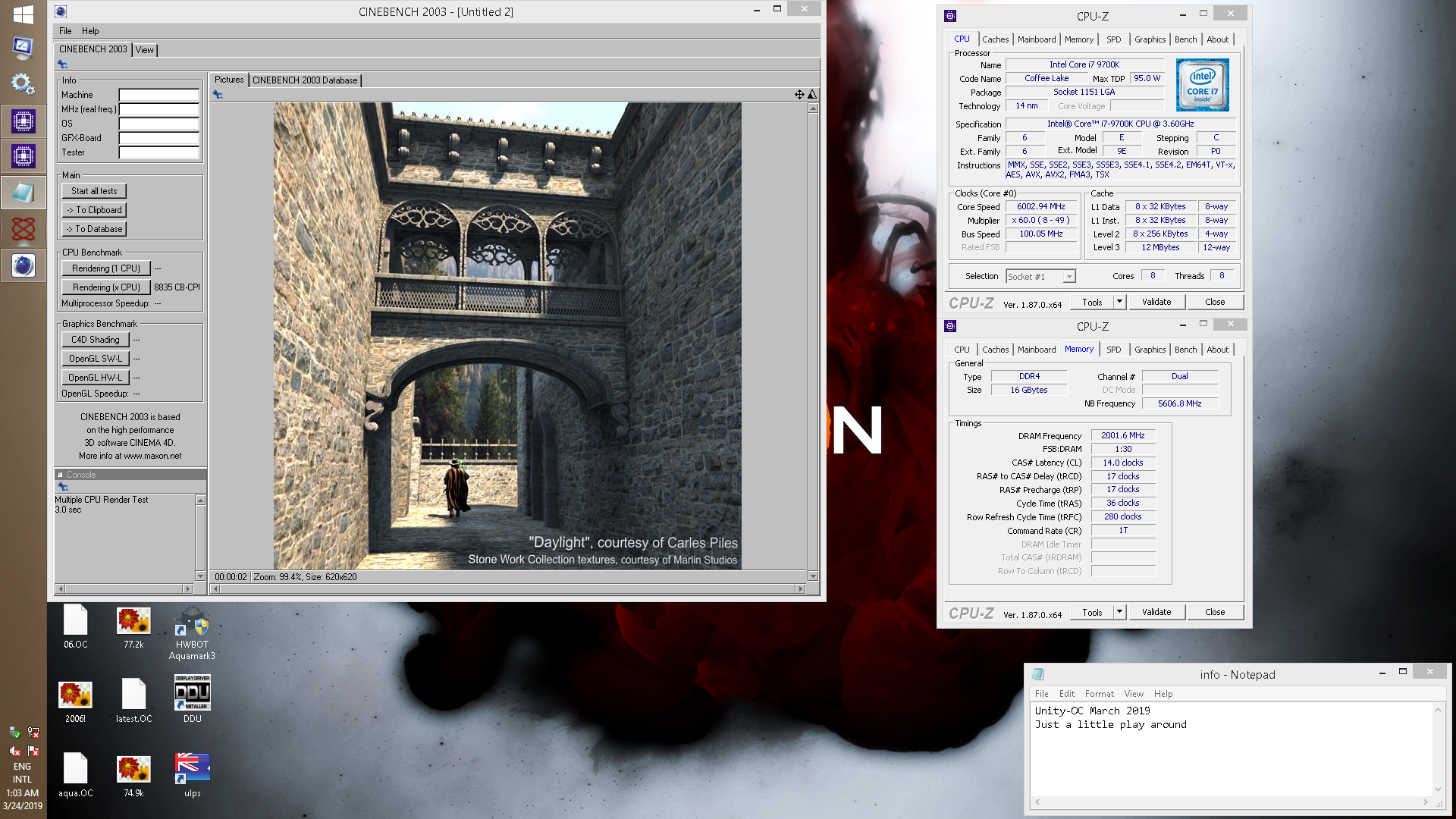Click the volume muted tray icon

[x=14, y=751]
